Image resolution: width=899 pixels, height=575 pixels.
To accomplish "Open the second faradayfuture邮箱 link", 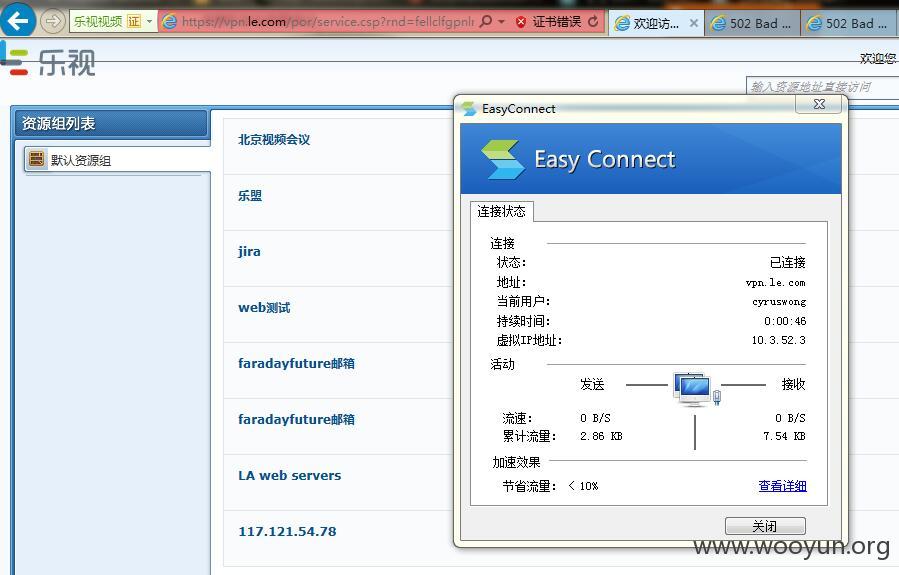I will (296, 419).
